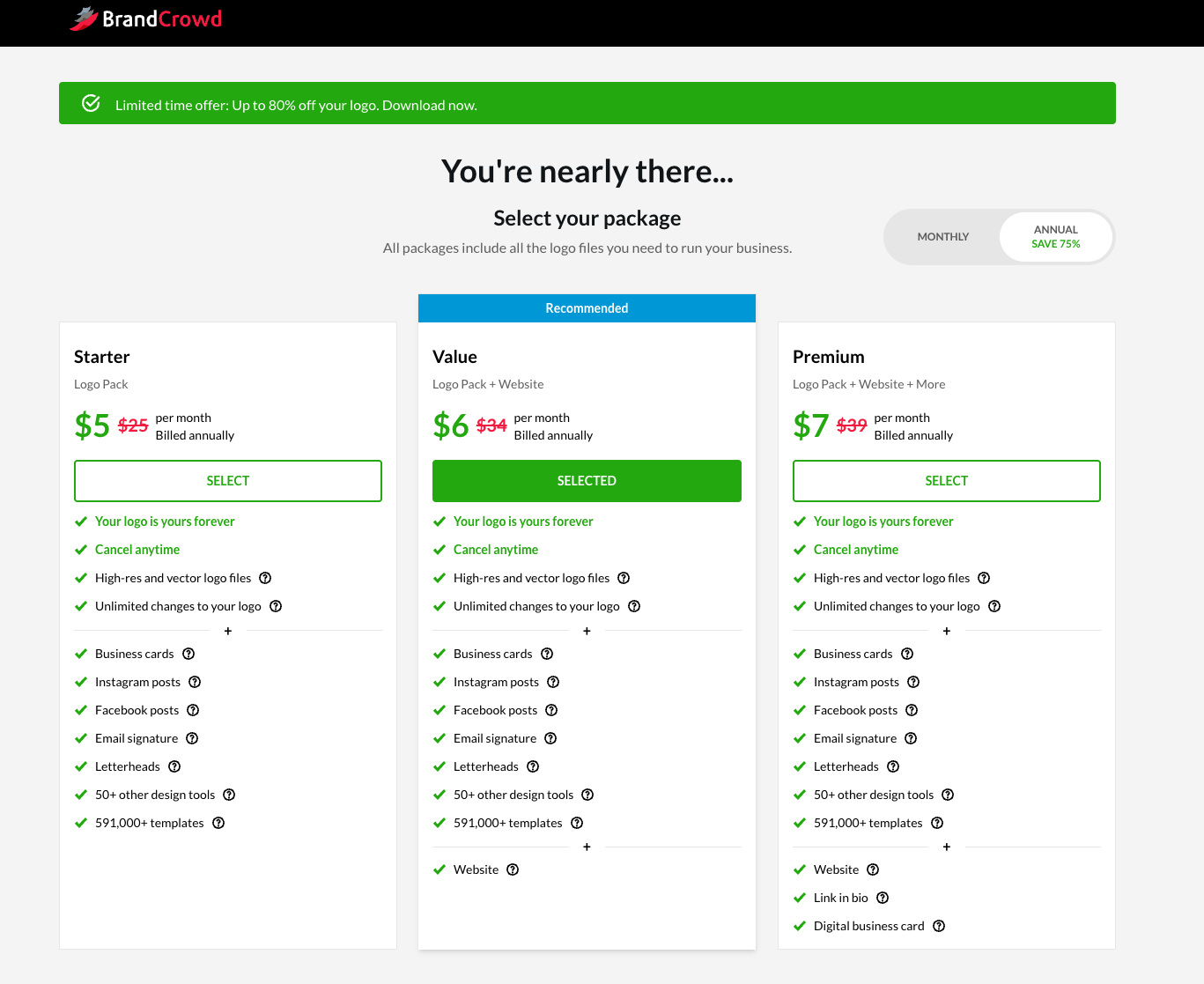Click the Premium plan title

[x=829, y=357]
